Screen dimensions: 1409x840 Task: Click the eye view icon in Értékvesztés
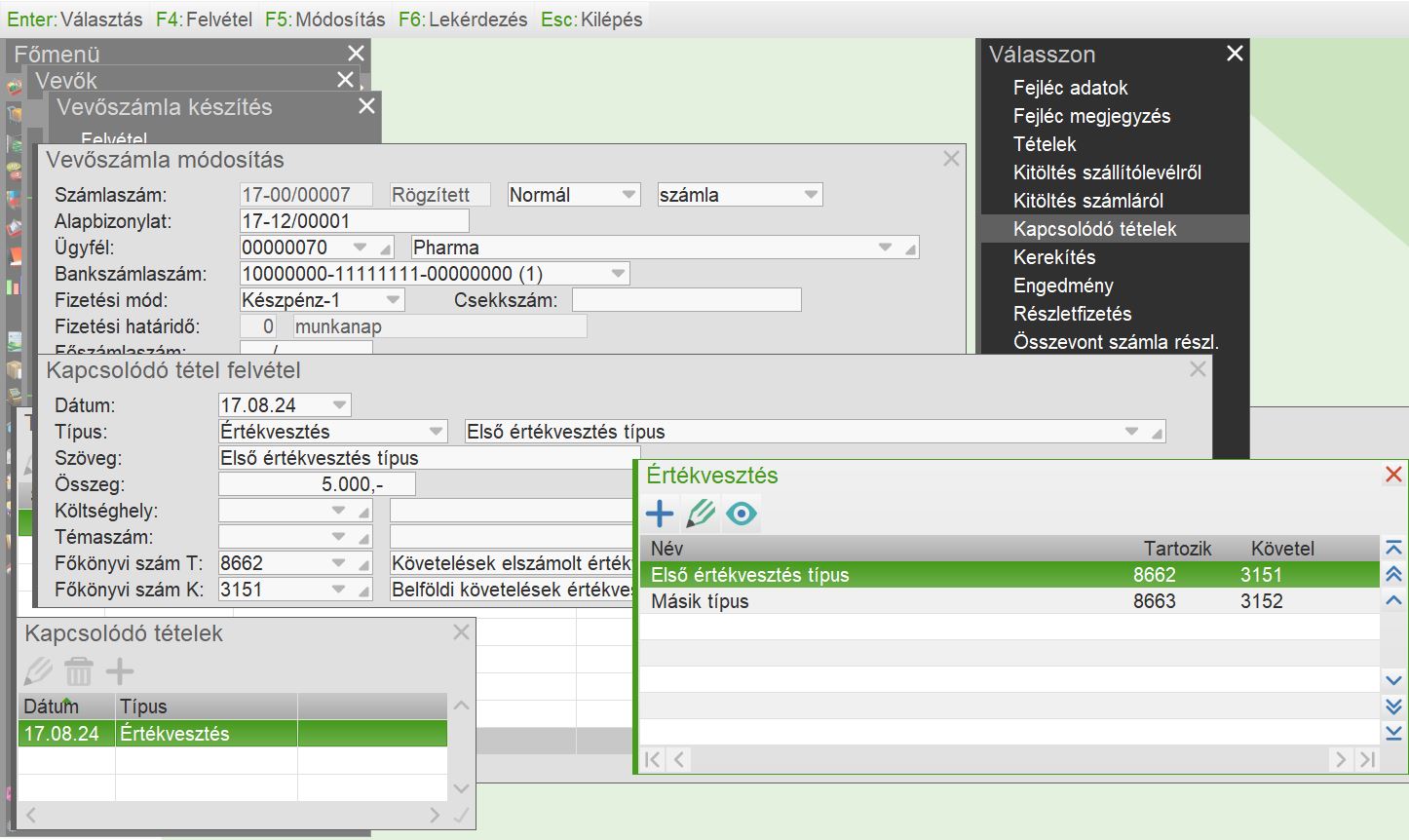coord(742,514)
